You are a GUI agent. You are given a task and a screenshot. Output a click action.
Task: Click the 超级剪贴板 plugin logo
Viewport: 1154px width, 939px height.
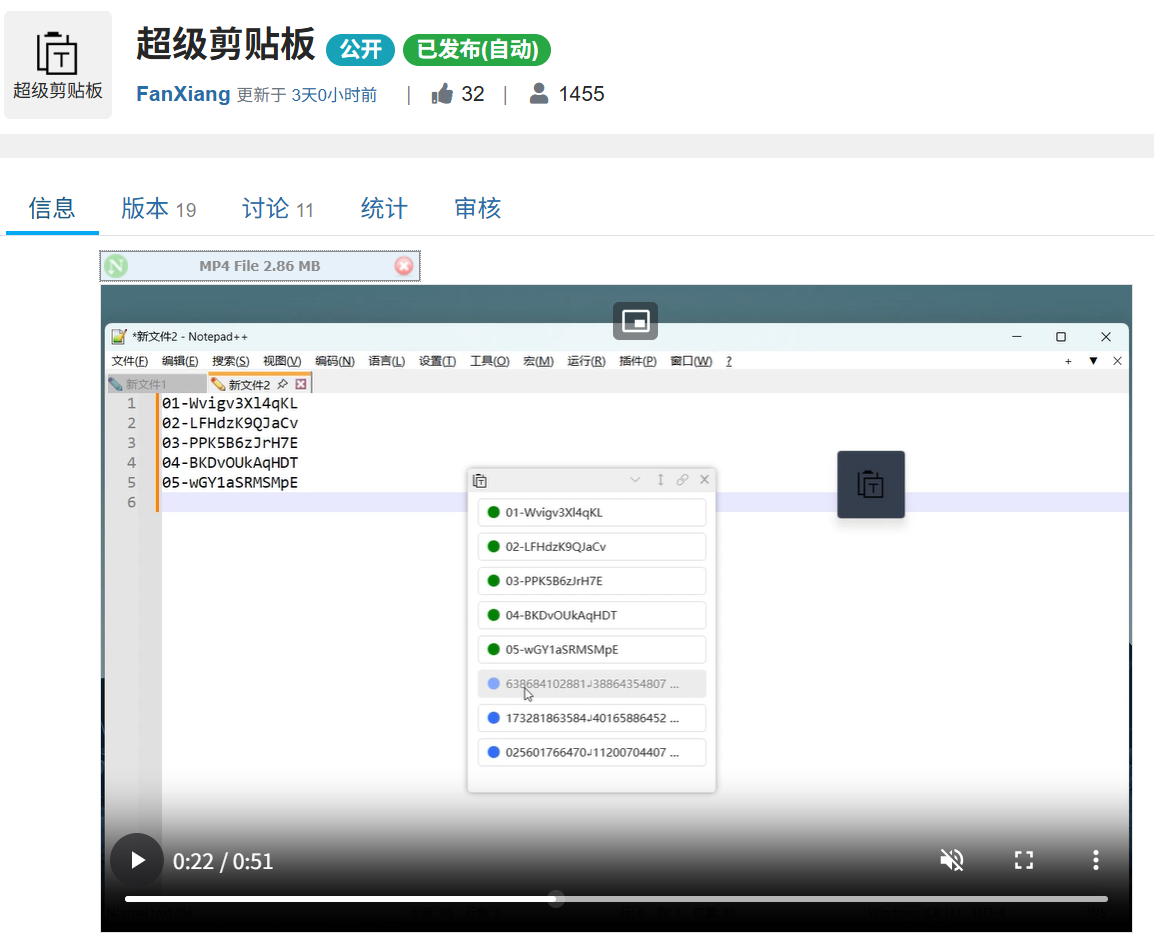58,65
